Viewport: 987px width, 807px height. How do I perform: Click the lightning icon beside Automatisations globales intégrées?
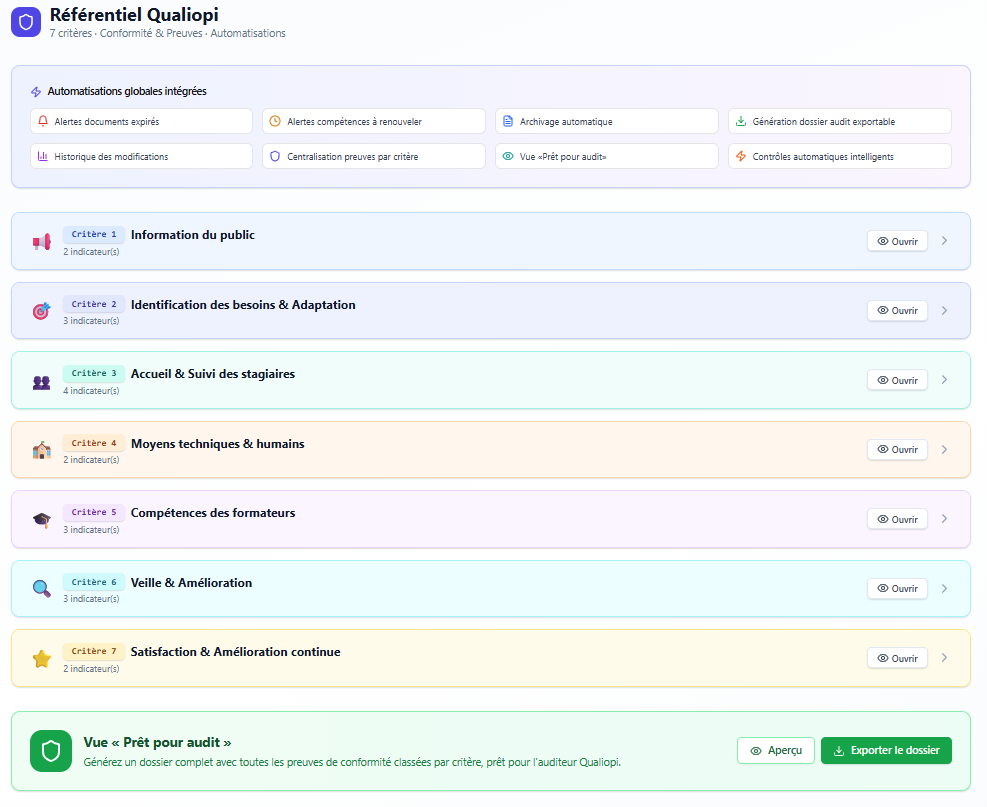coord(36,92)
